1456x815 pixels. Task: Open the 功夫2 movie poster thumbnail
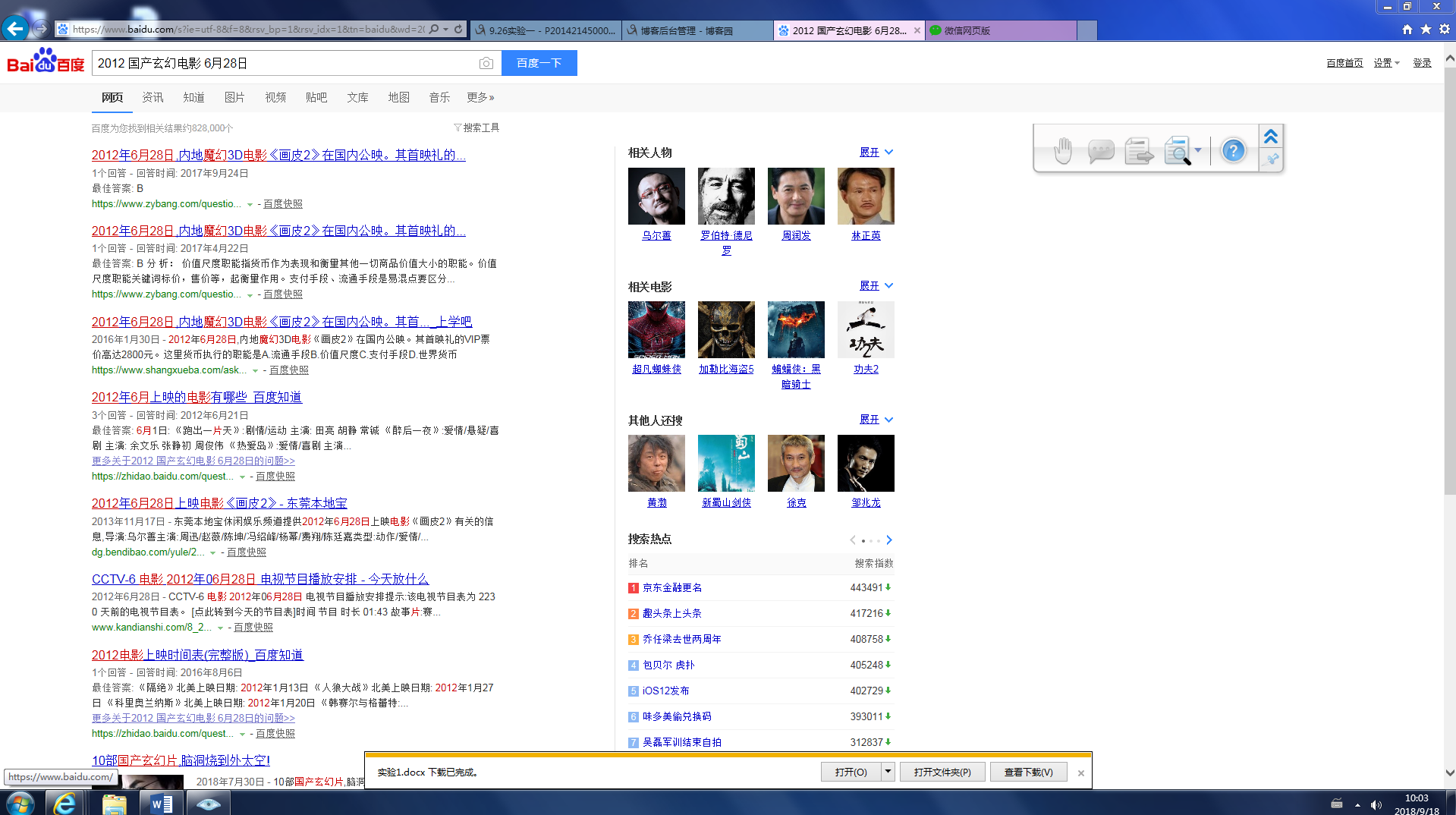point(866,329)
